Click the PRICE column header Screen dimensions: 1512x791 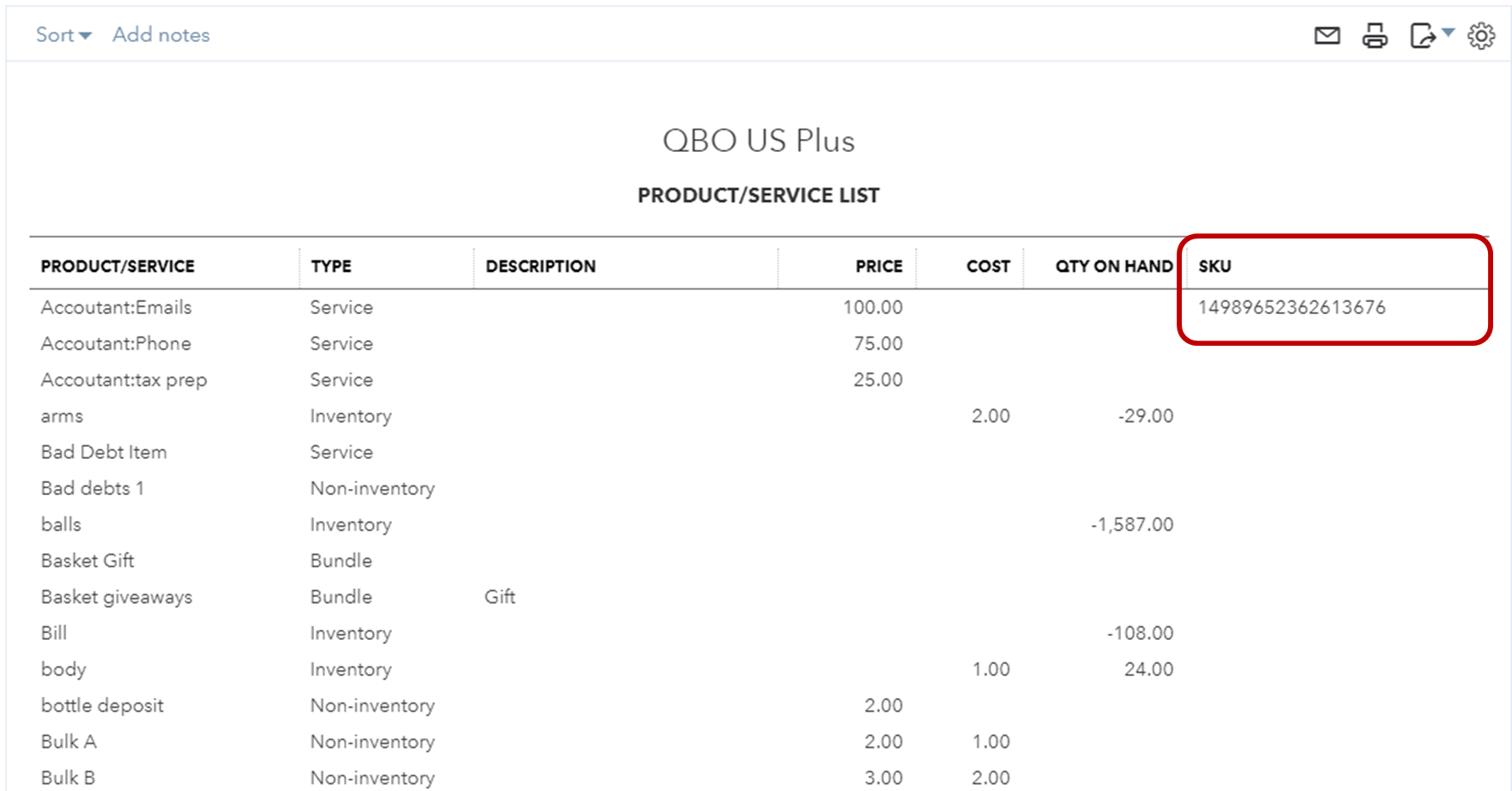coord(878,266)
